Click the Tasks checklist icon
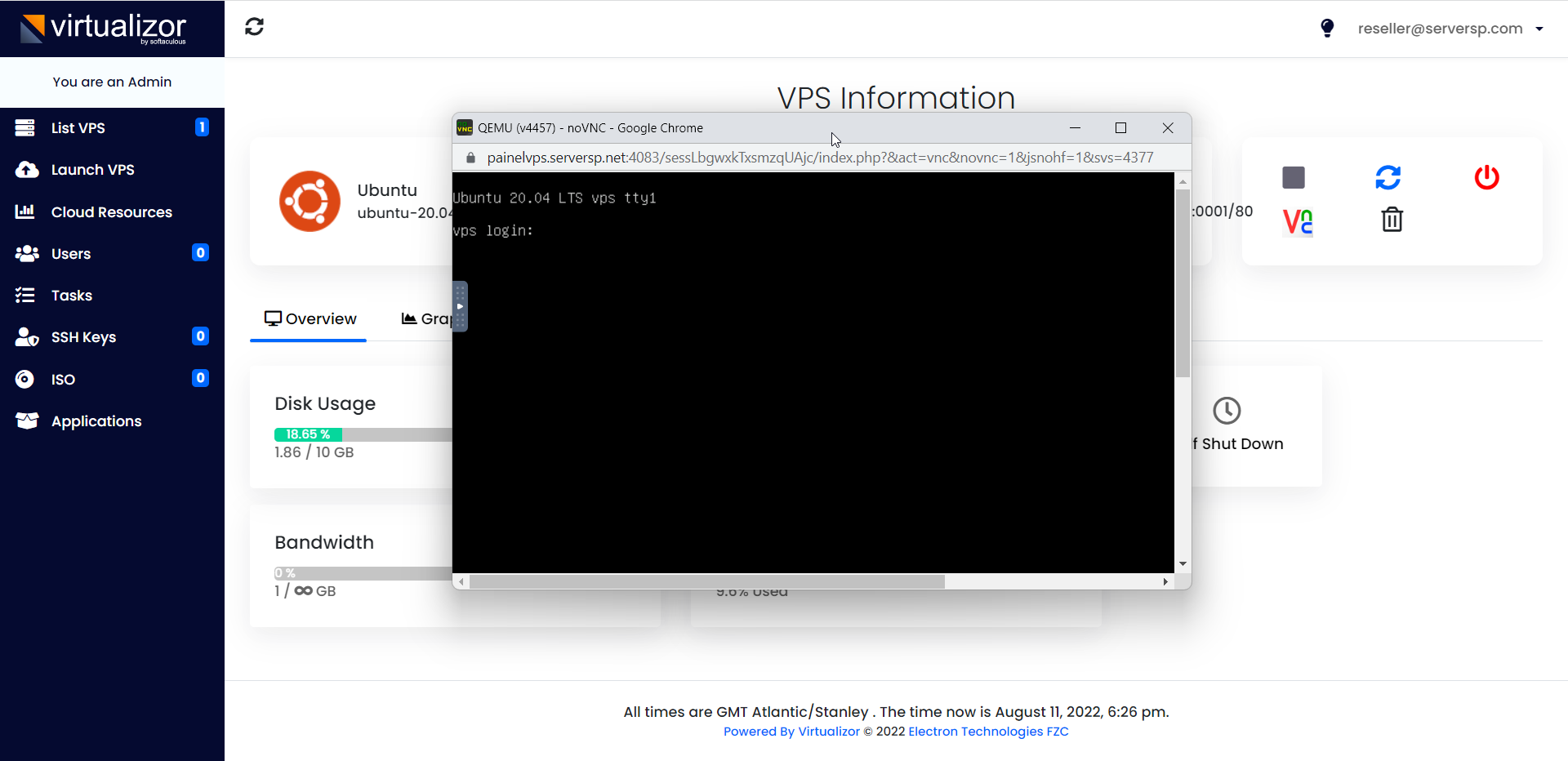The width and height of the screenshot is (1568, 761). coord(25,295)
